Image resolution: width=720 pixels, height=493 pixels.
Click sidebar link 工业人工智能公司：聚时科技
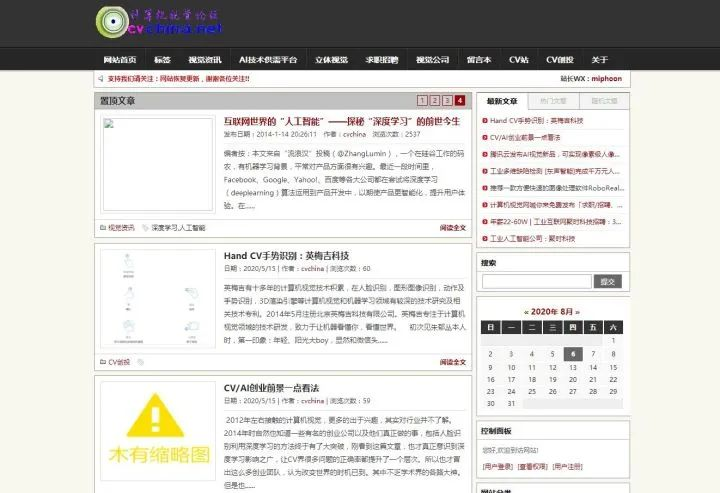tap(533, 239)
